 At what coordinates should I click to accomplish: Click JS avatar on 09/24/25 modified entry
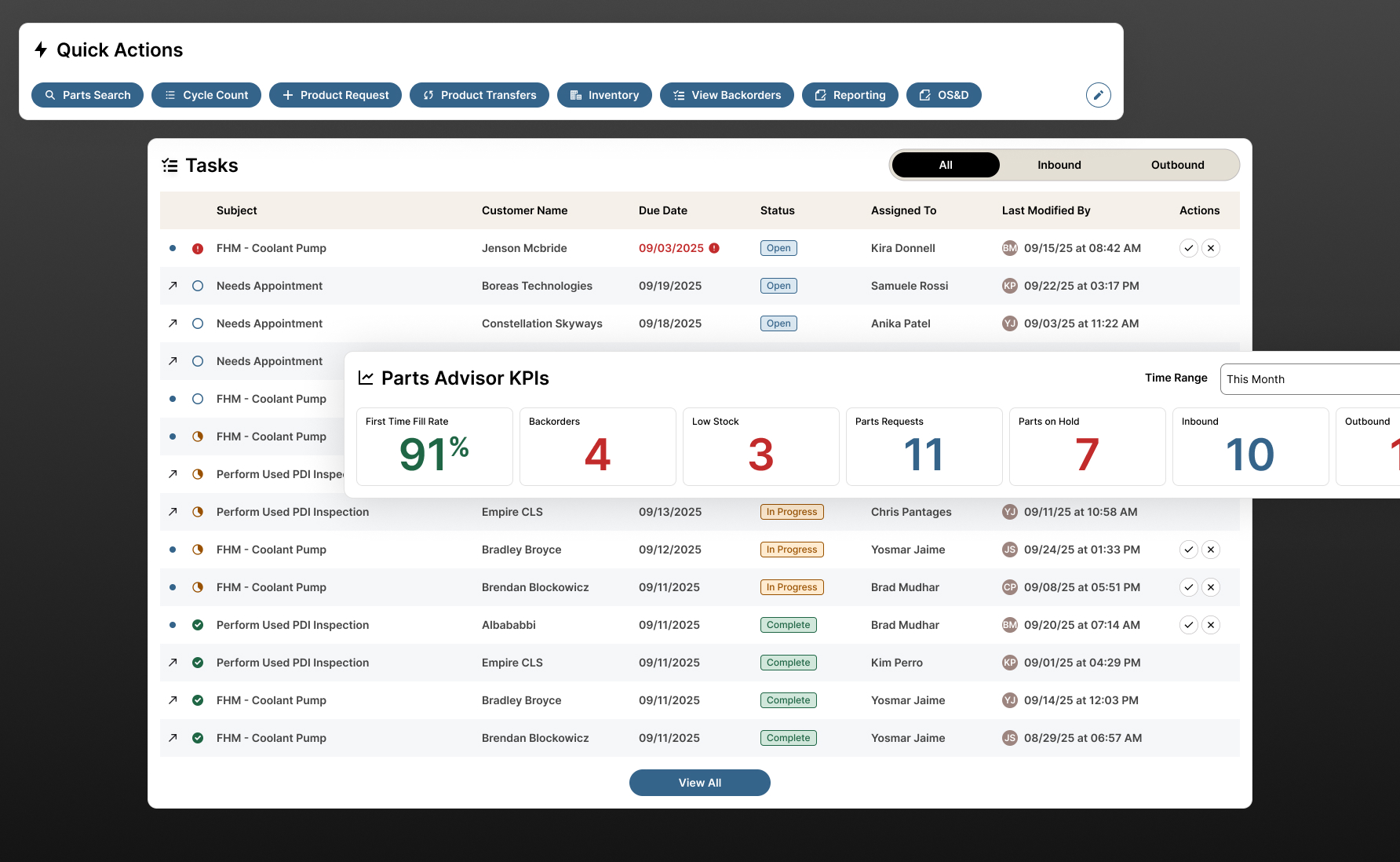pyautogui.click(x=1010, y=550)
